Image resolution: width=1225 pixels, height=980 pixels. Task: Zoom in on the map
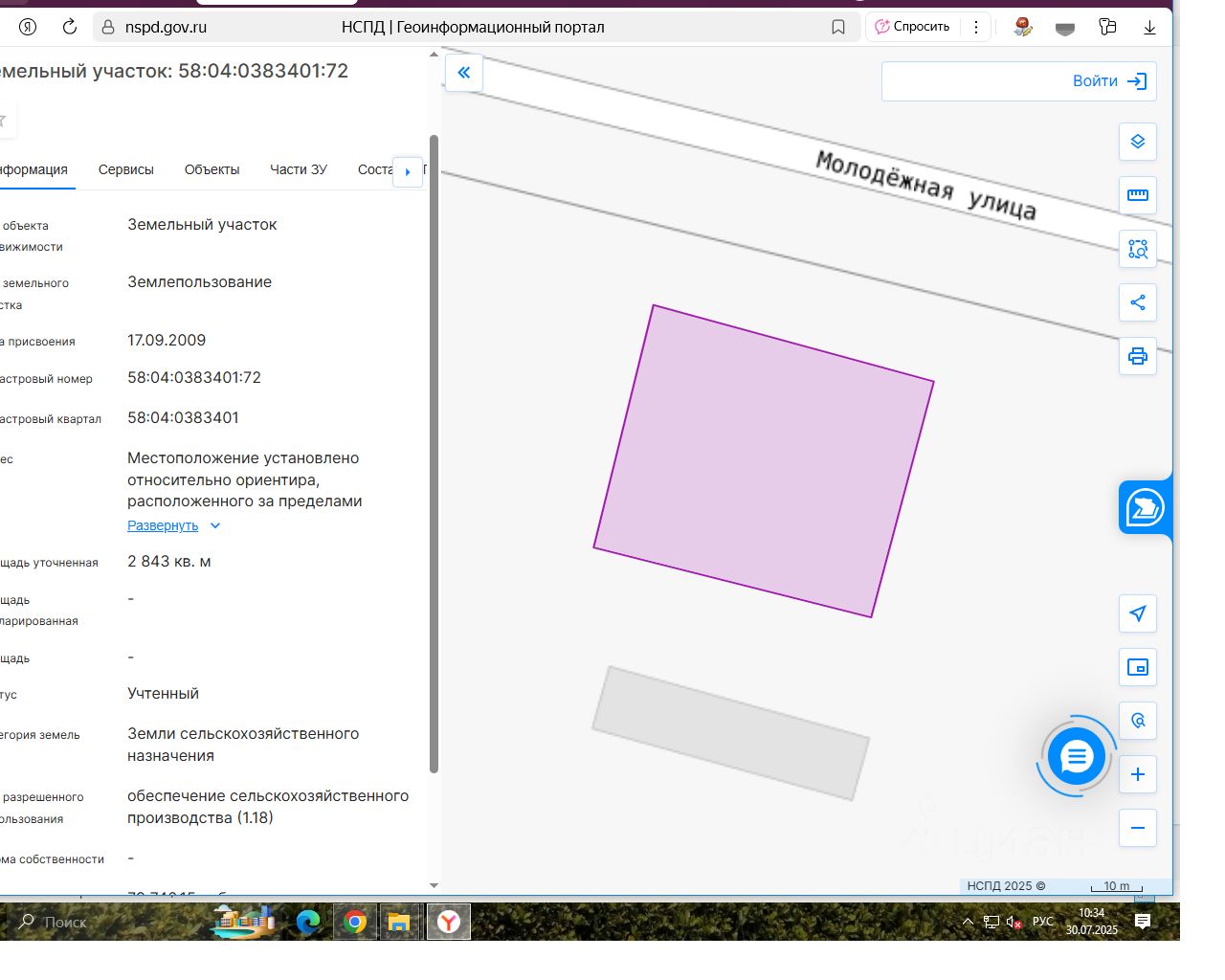click(1138, 774)
